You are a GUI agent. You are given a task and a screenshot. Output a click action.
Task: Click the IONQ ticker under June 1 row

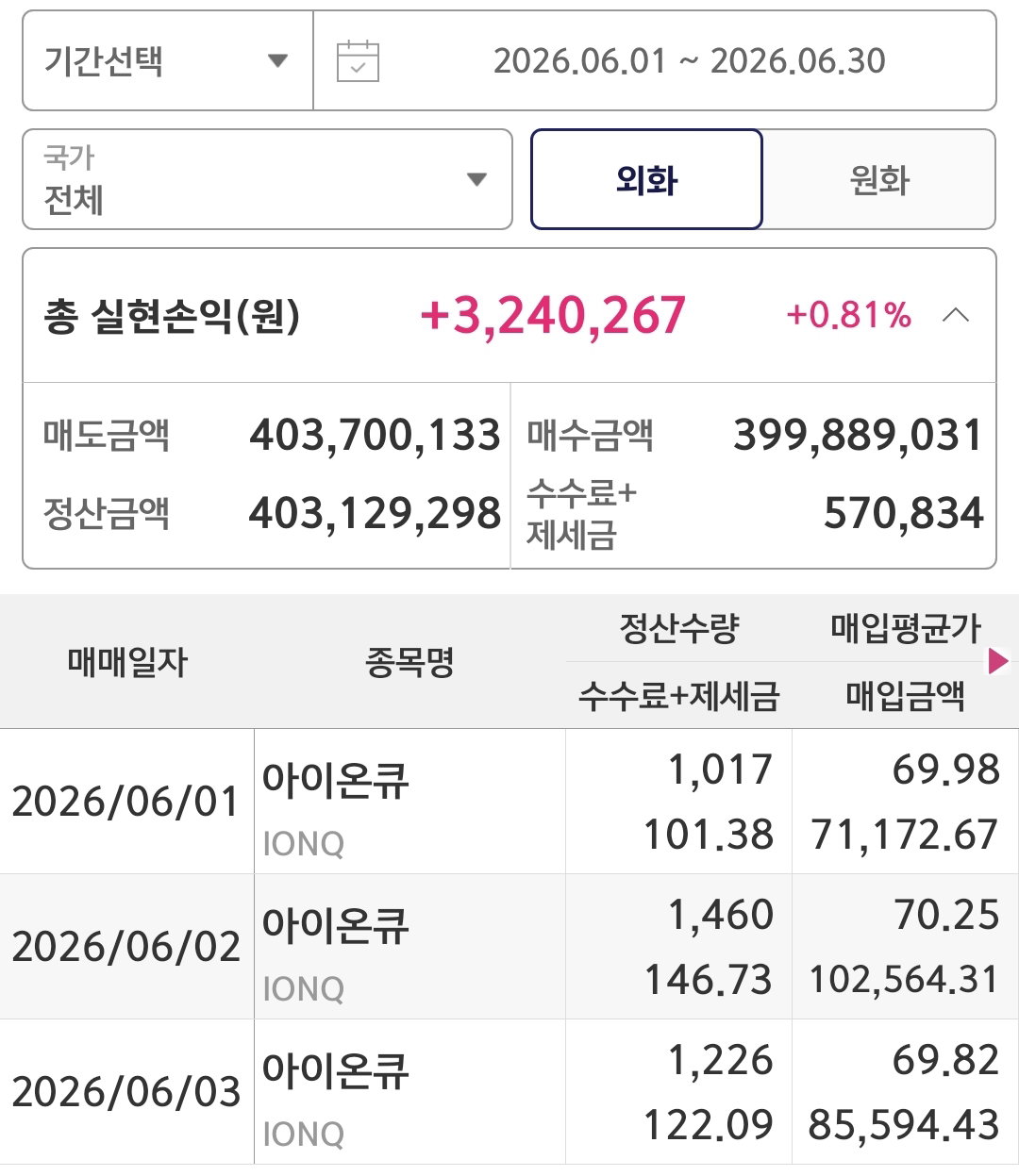click(x=303, y=843)
